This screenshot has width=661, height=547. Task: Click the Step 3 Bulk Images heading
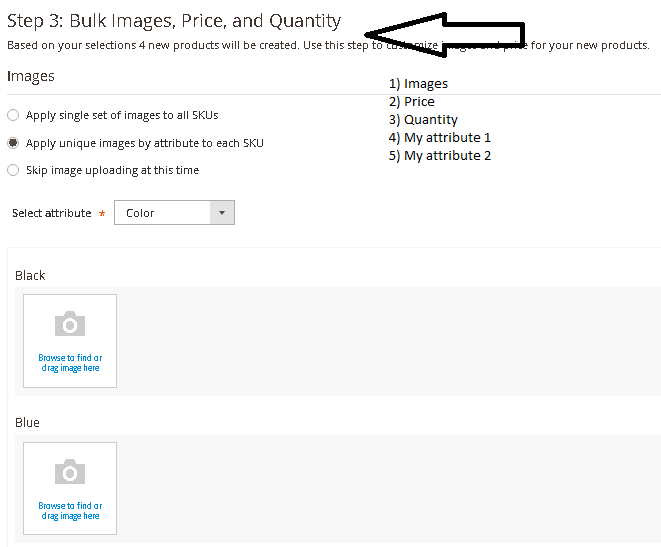pos(174,21)
